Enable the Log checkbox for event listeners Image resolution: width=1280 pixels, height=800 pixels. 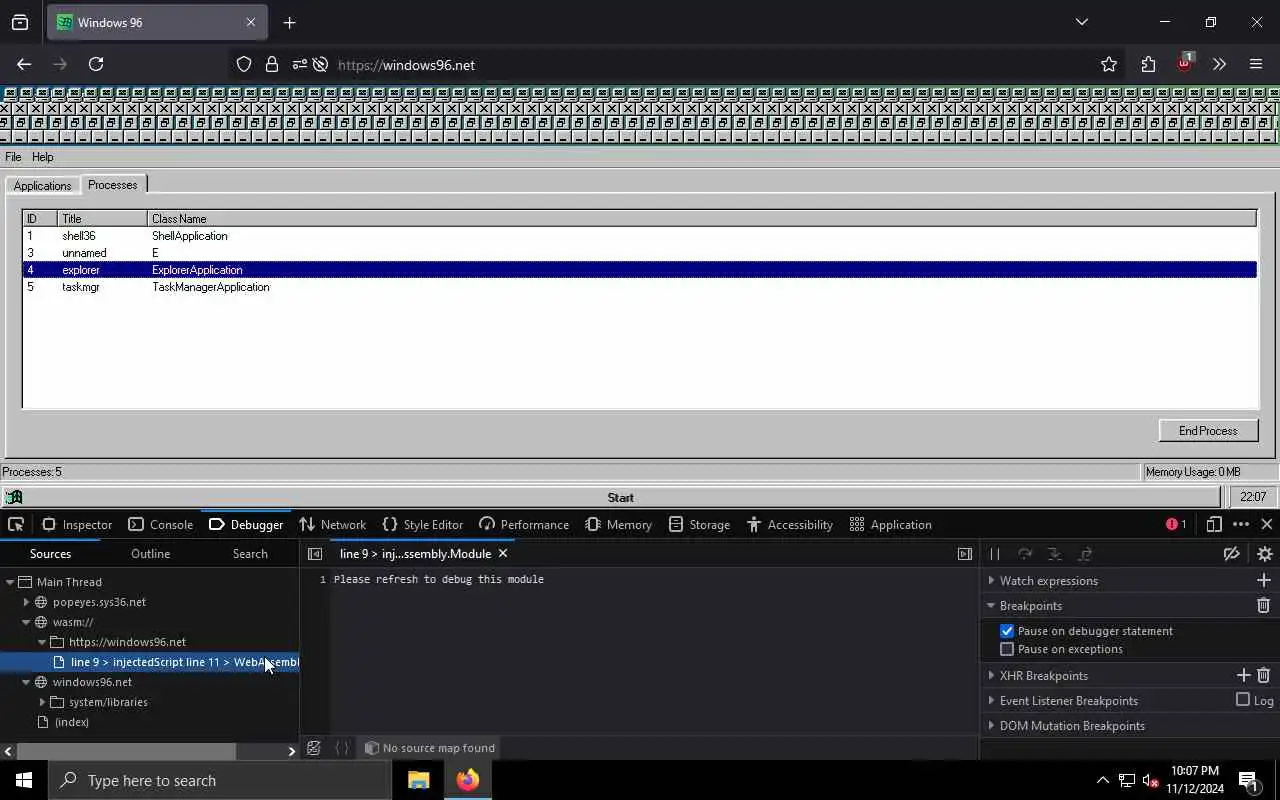pyautogui.click(x=1243, y=700)
